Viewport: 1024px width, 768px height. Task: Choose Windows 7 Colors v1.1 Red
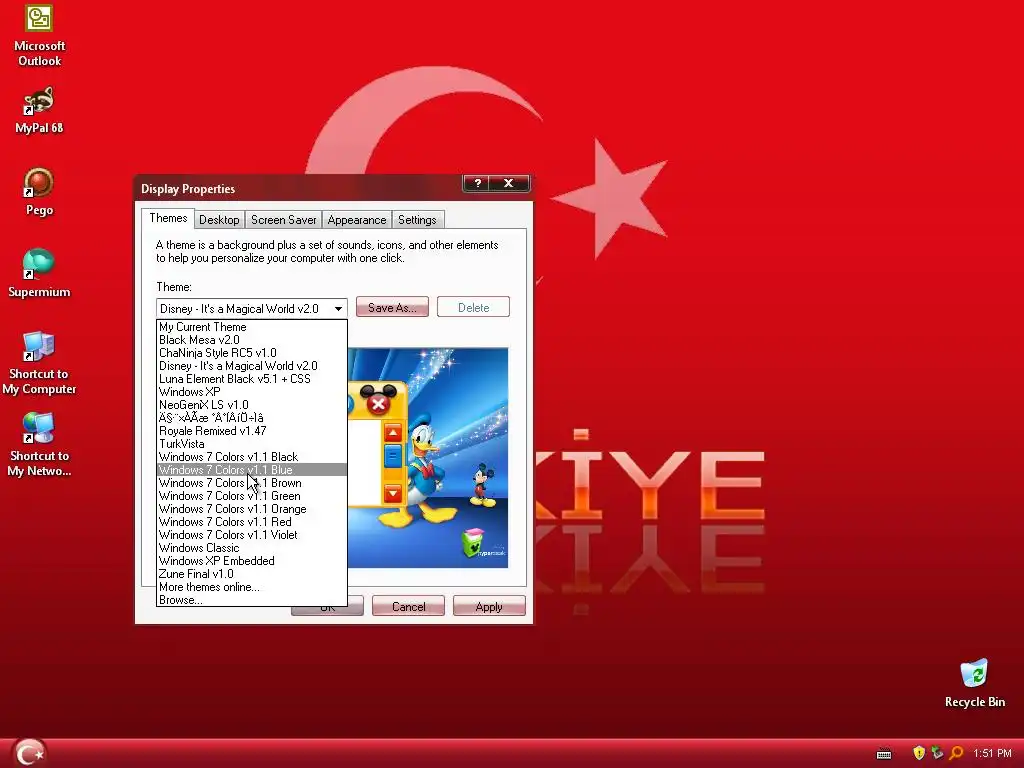click(251, 522)
